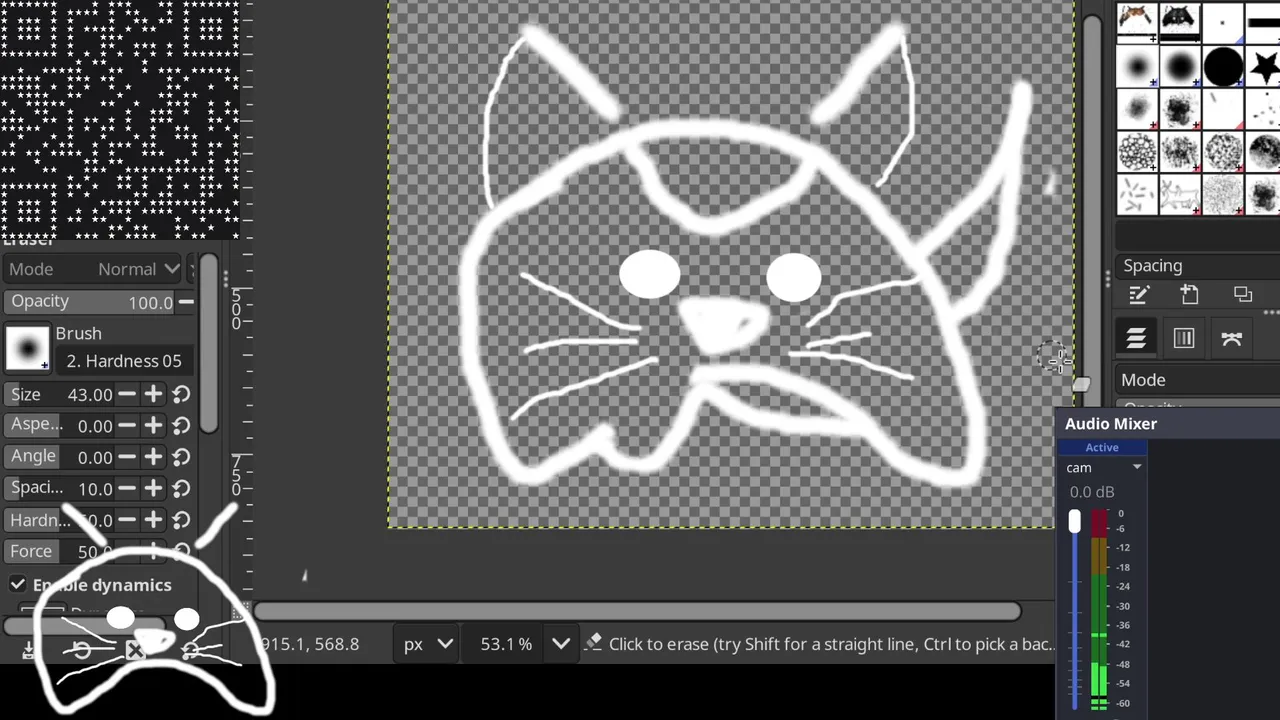Click the tool options vertical scrollbar
Screen dimensions: 1280x720
coord(208,343)
